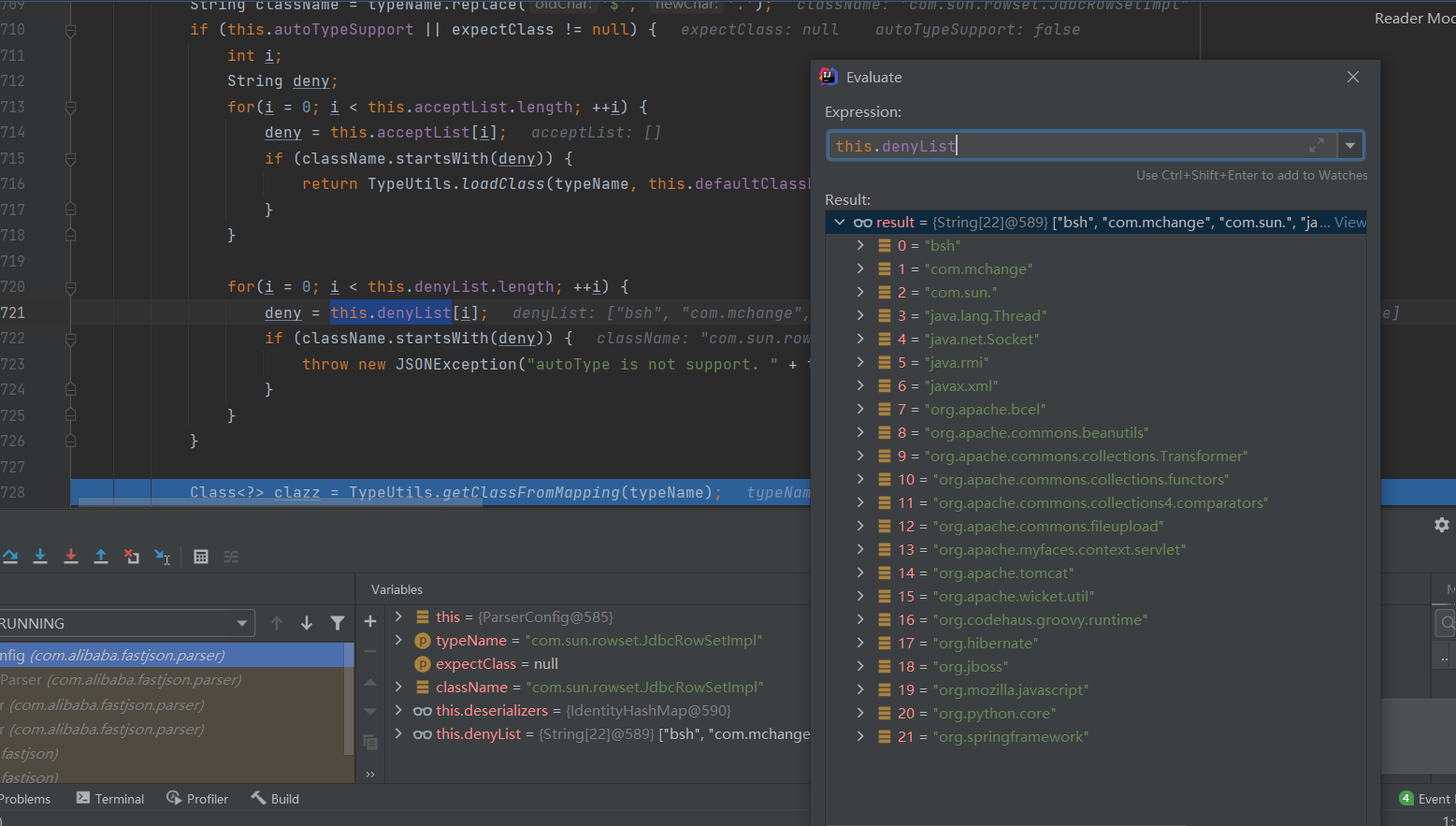Click the frames filter funnel icon
Screen dimensions: 1456x826
tap(338, 623)
